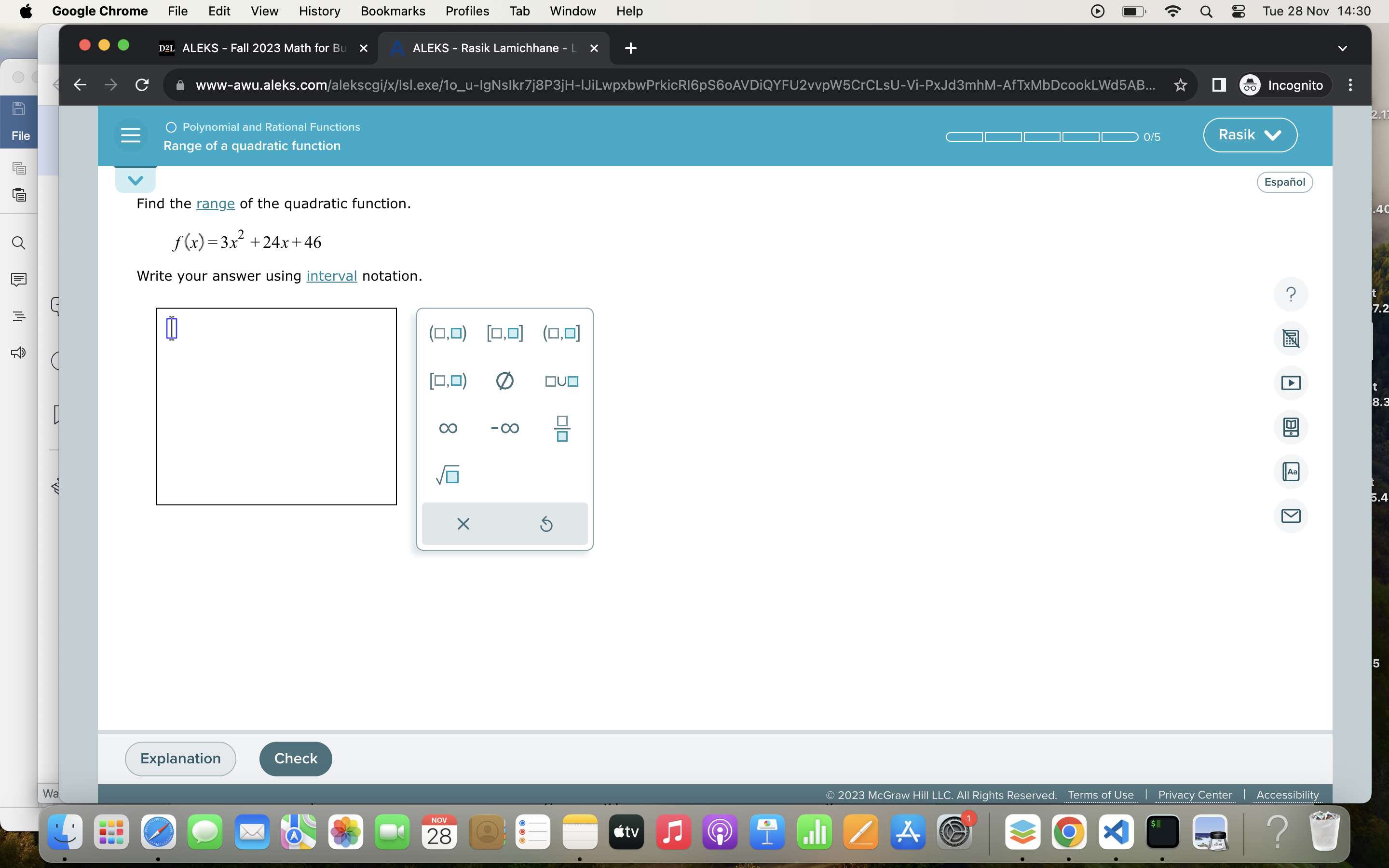Screen dimensions: 1389x868
Task: Expand the Rasik user dropdown
Action: (1250, 135)
